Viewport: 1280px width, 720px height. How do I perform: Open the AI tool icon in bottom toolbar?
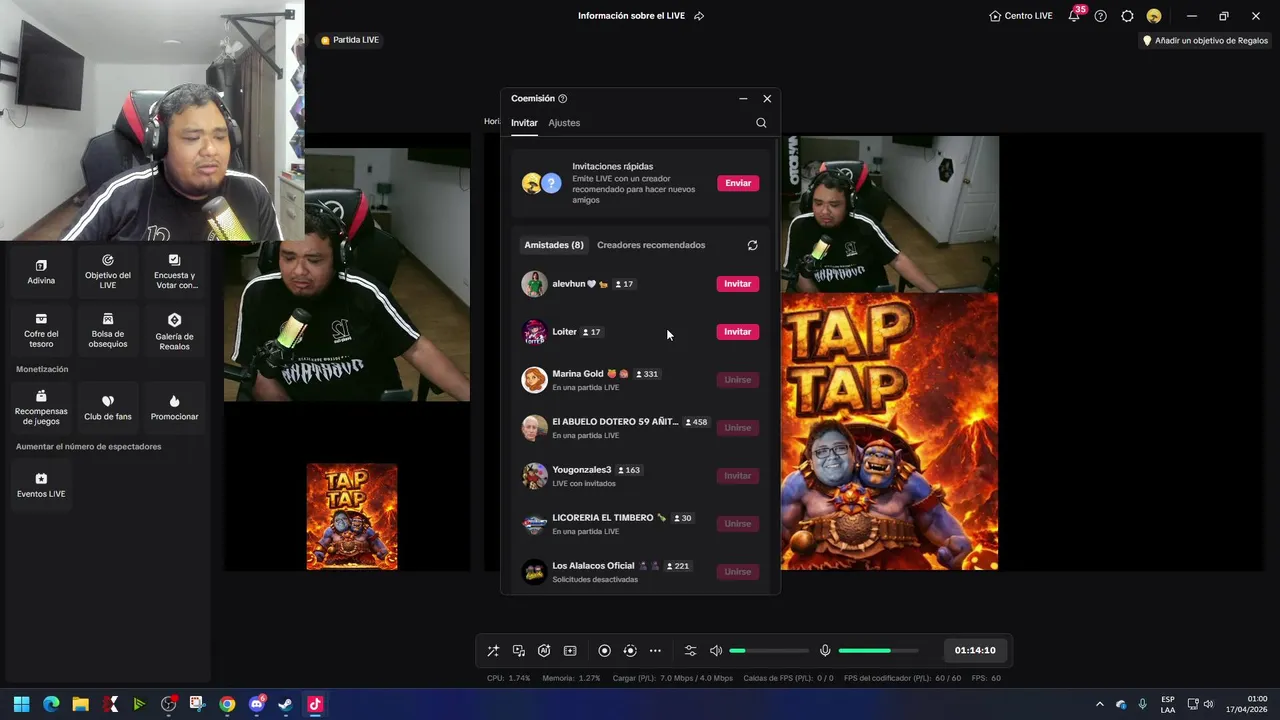pos(544,651)
